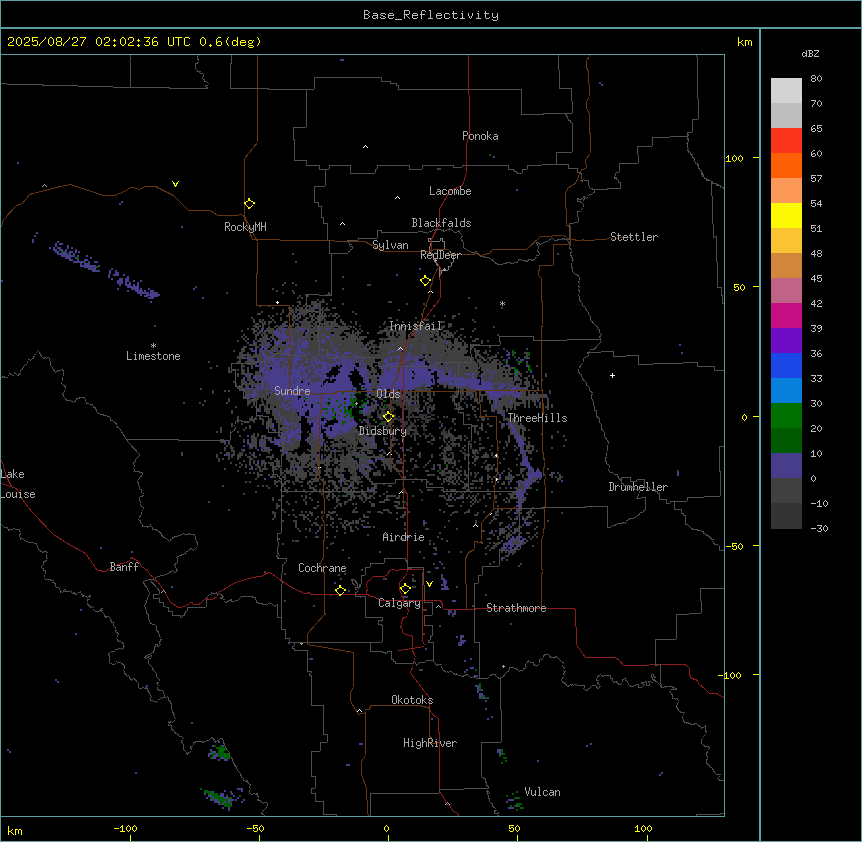Click the Sundre city label
Viewport: 862px width, 842px height.
point(292,391)
